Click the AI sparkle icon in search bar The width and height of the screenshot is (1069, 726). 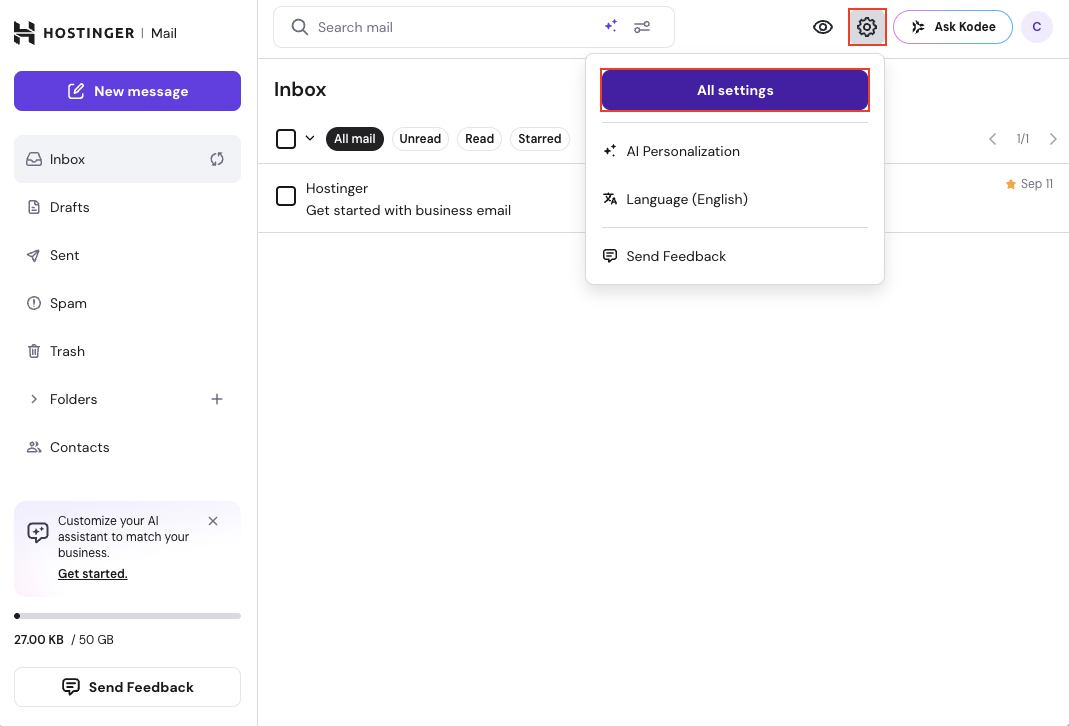[x=610, y=27]
